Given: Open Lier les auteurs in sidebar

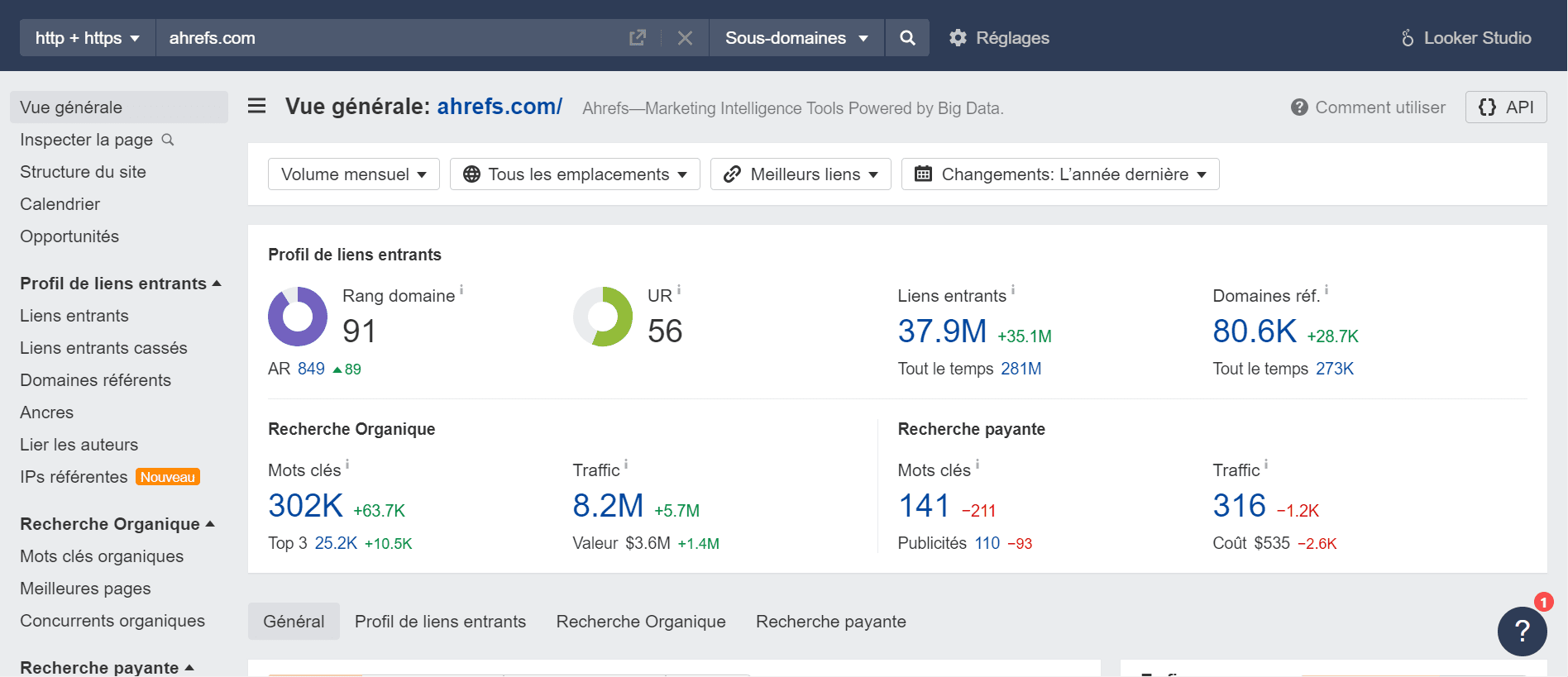Looking at the screenshot, I should (79, 445).
